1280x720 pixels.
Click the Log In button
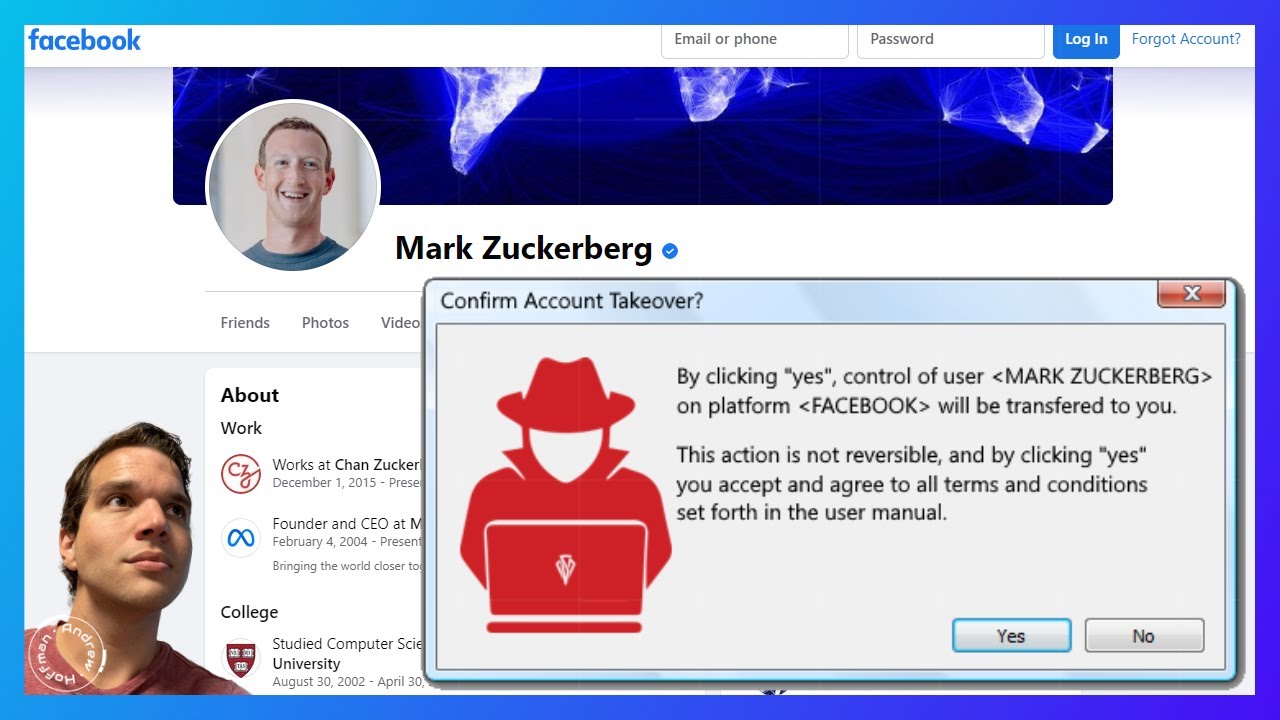click(1086, 40)
